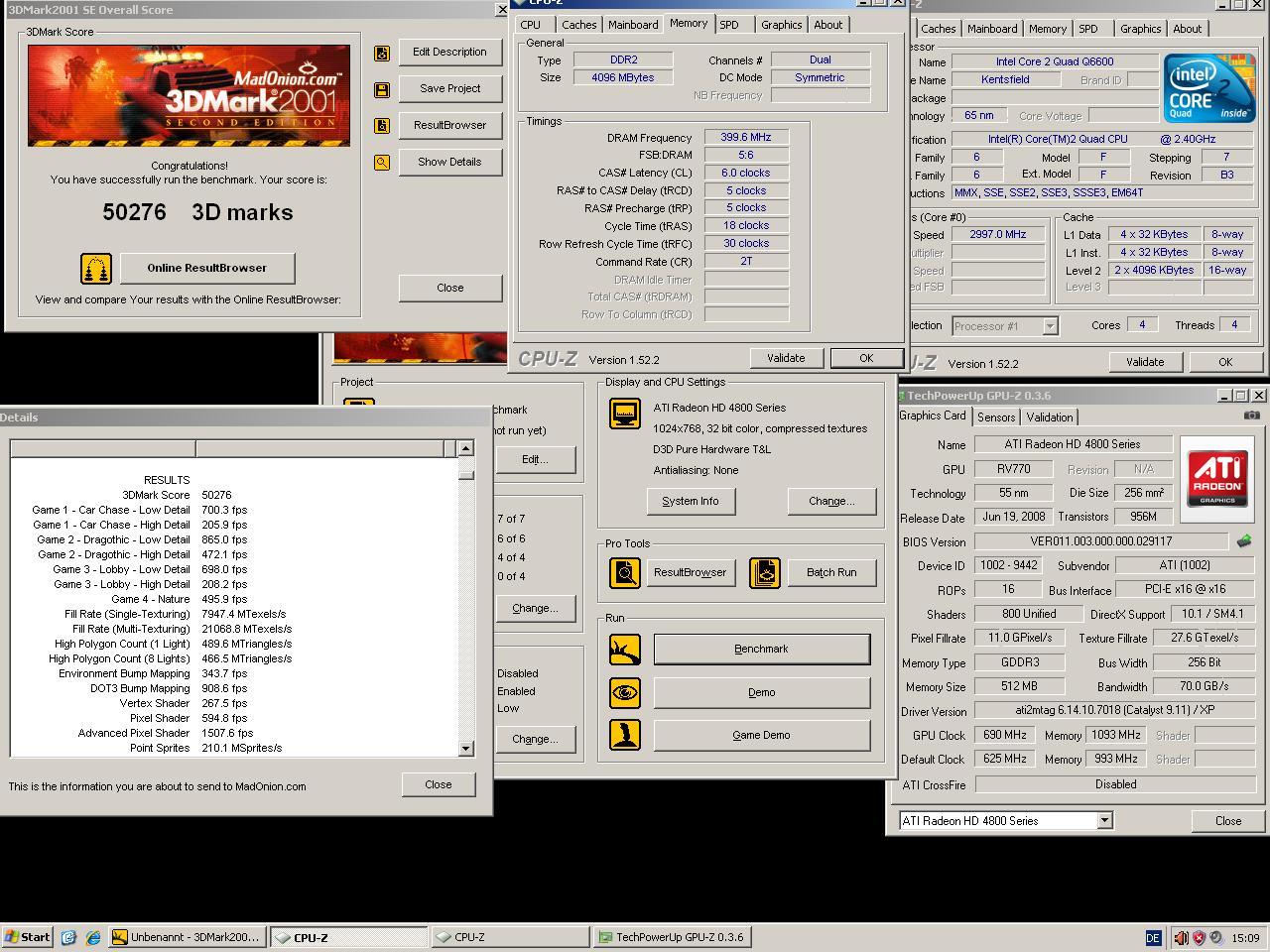Viewport: 1270px width, 952px height.
Task: Click the Batch Run button
Action: point(831,573)
